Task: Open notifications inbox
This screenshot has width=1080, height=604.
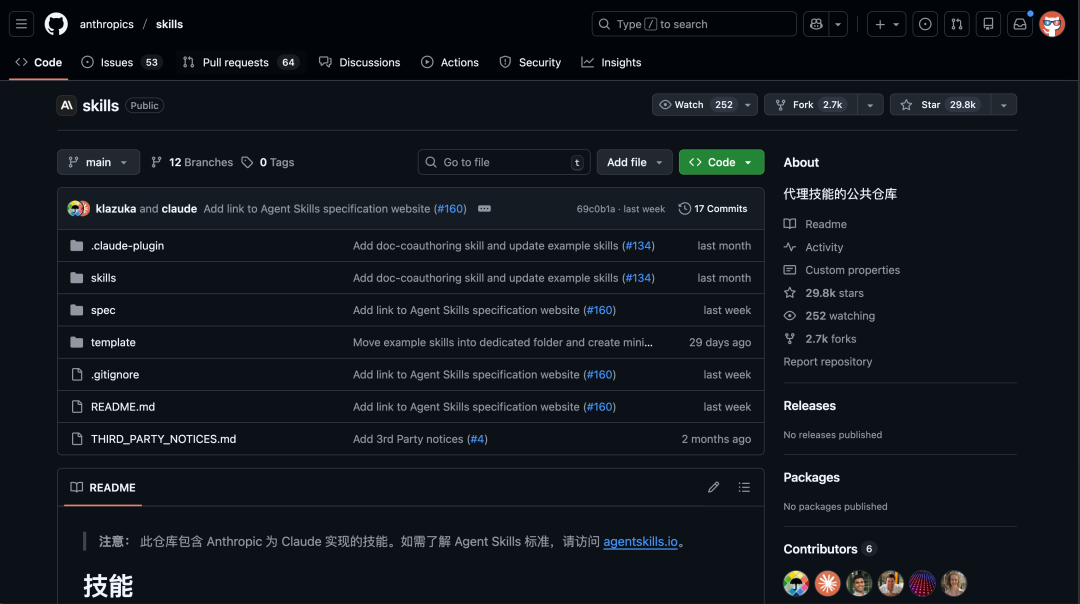Action: (x=1020, y=24)
